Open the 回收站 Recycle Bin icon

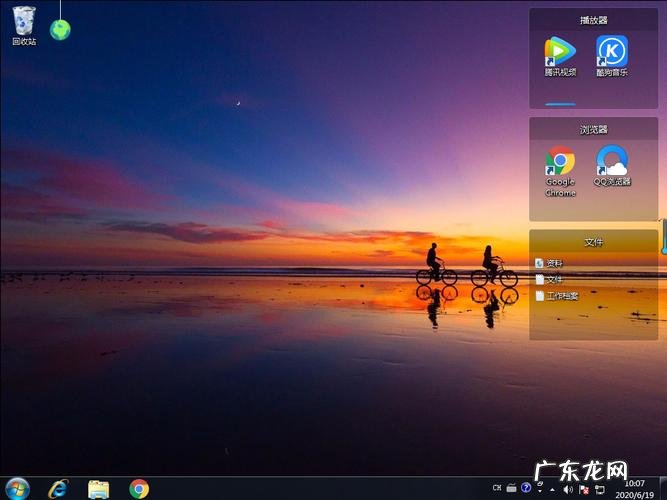pyautogui.click(x=24, y=25)
